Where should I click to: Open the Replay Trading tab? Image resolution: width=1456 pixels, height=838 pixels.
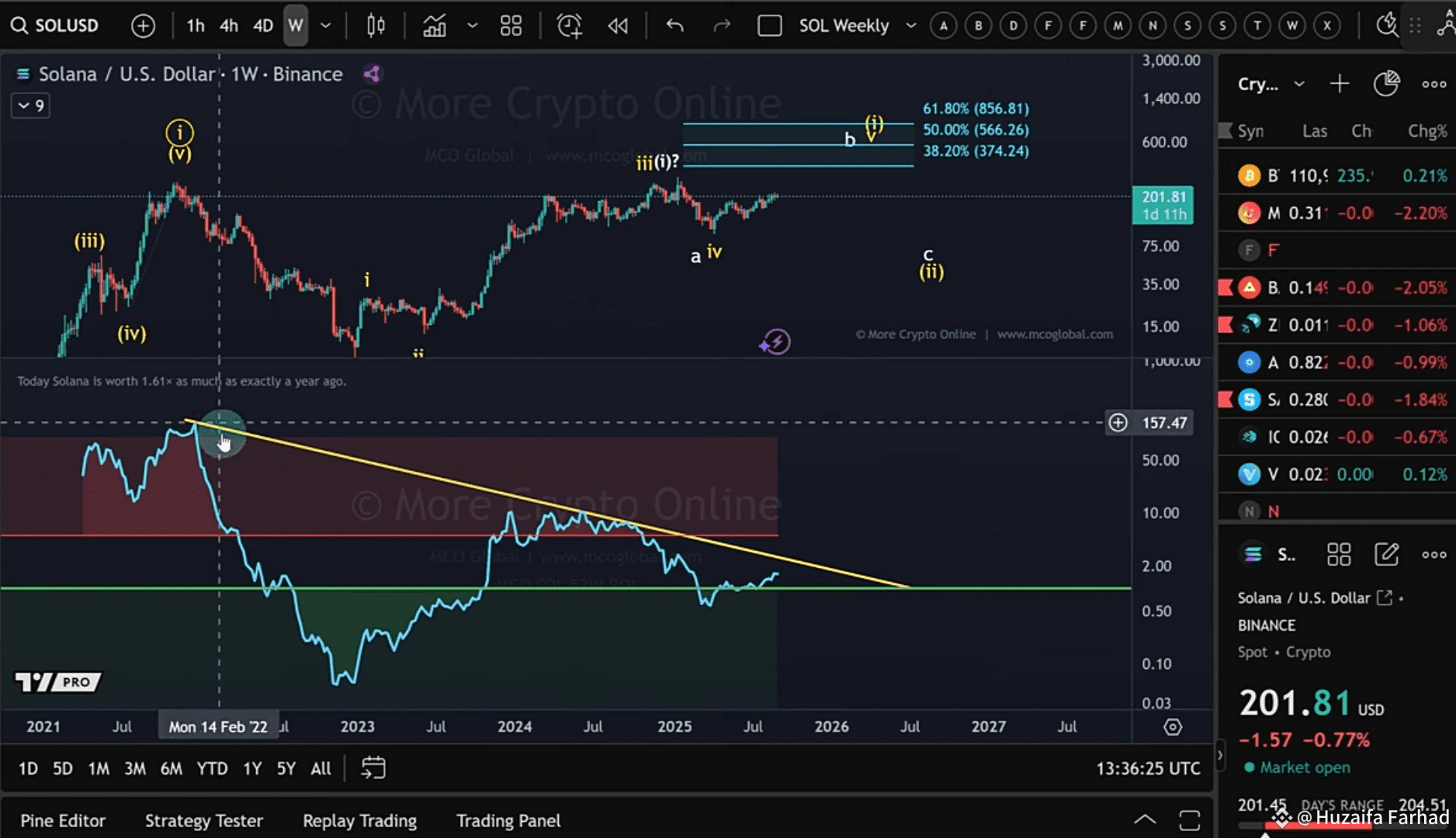[x=359, y=821]
